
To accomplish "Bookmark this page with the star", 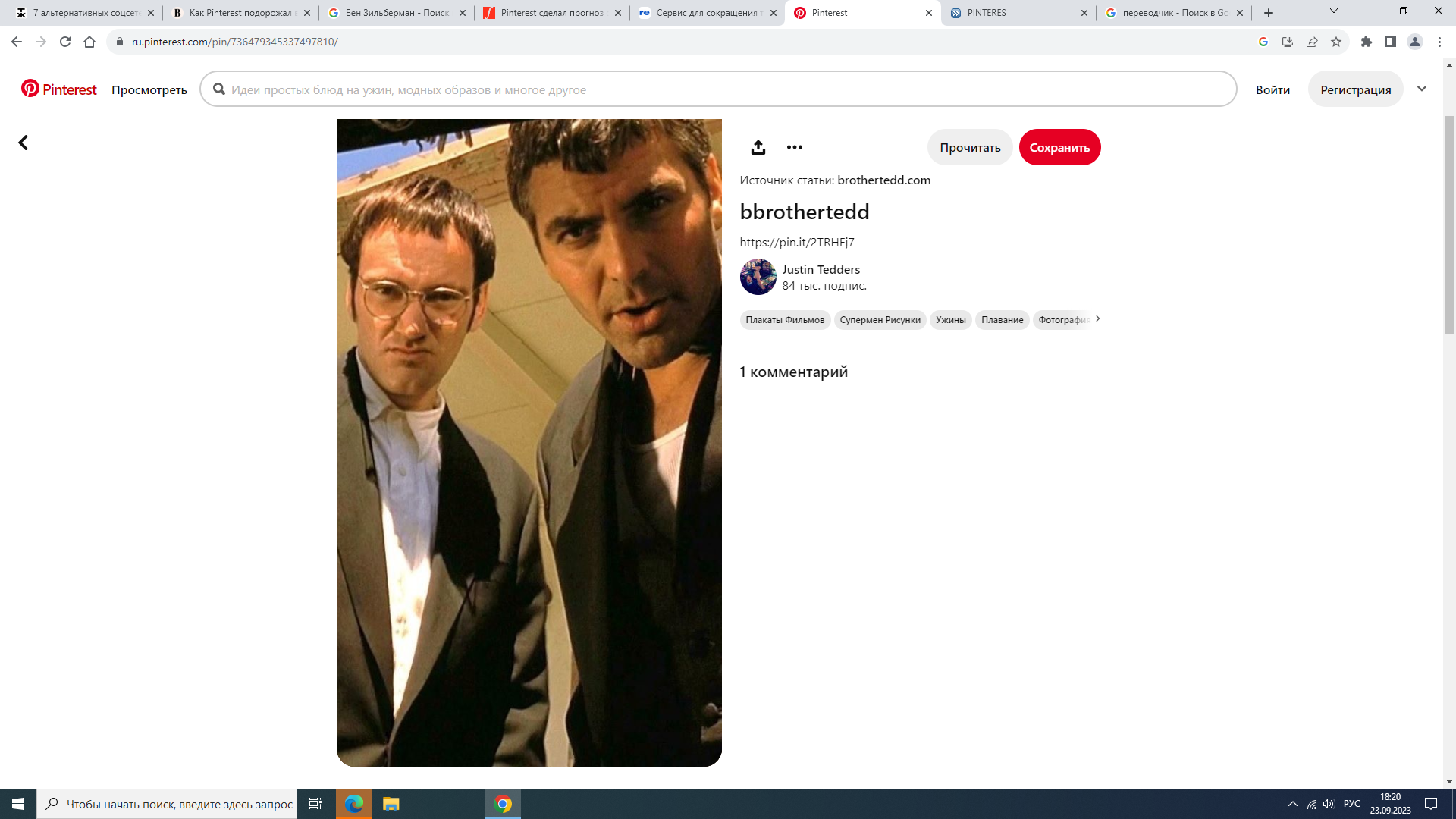I will pos(1336,42).
